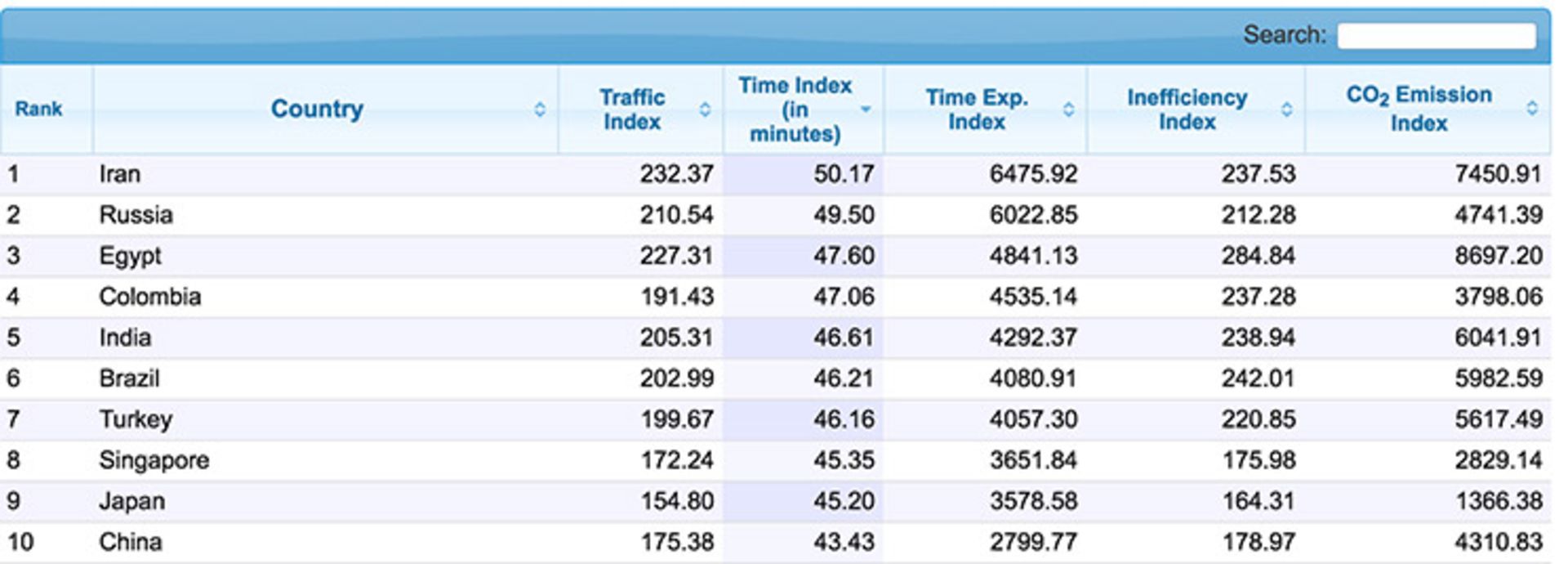
Task: Select the Time Index (in minutes) header
Action: 794,110
